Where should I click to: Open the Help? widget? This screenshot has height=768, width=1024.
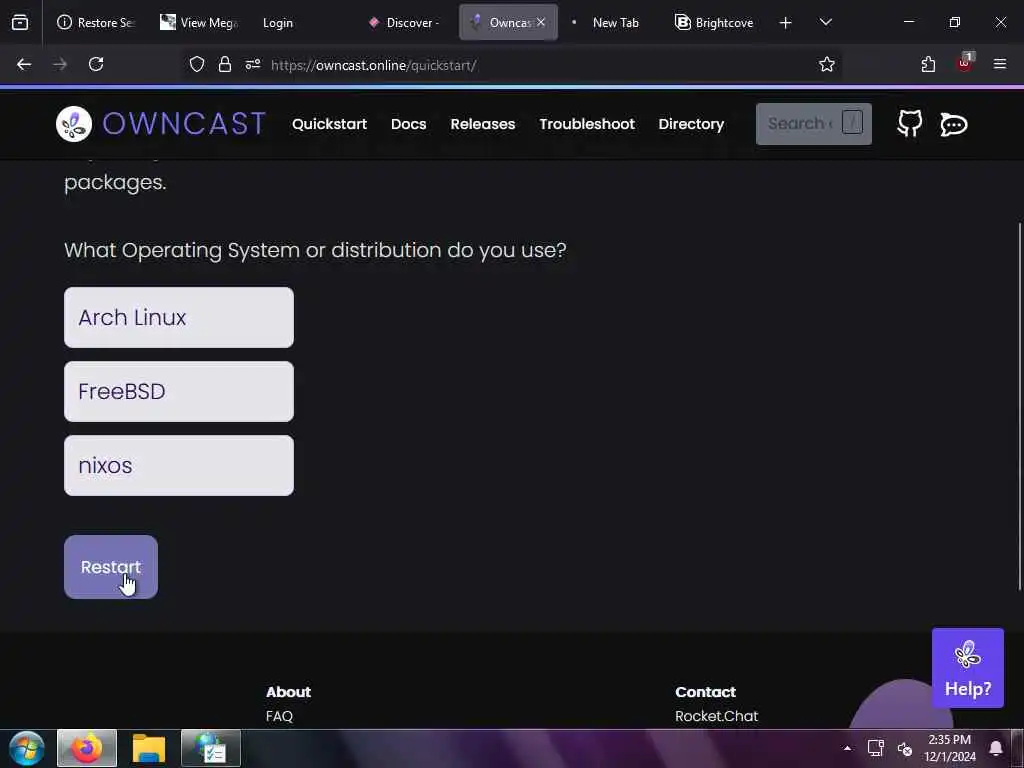click(968, 667)
